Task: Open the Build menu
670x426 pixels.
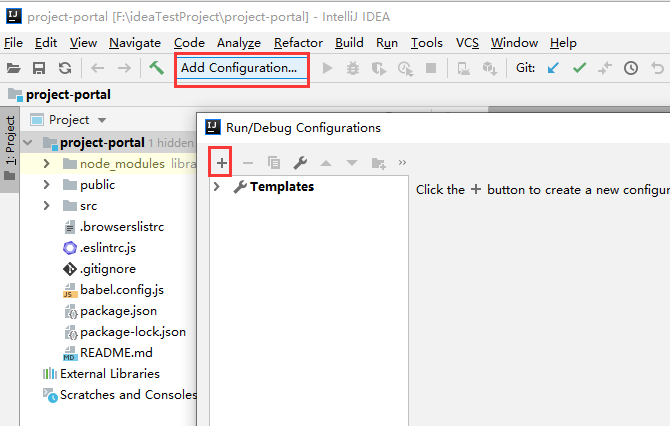Action: [x=349, y=43]
